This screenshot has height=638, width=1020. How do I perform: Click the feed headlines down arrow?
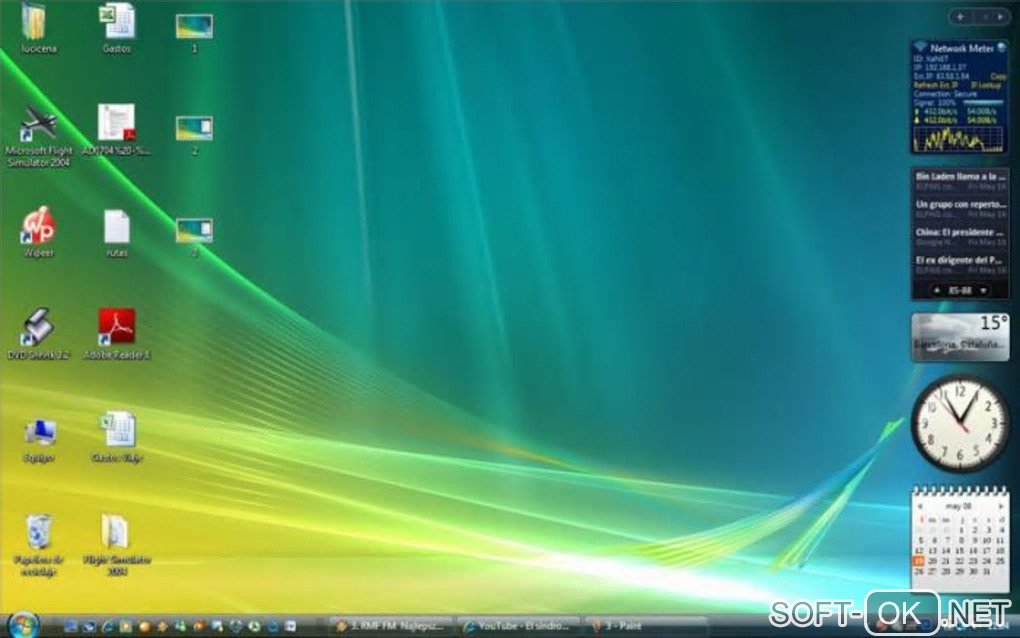click(x=984, y=291)
